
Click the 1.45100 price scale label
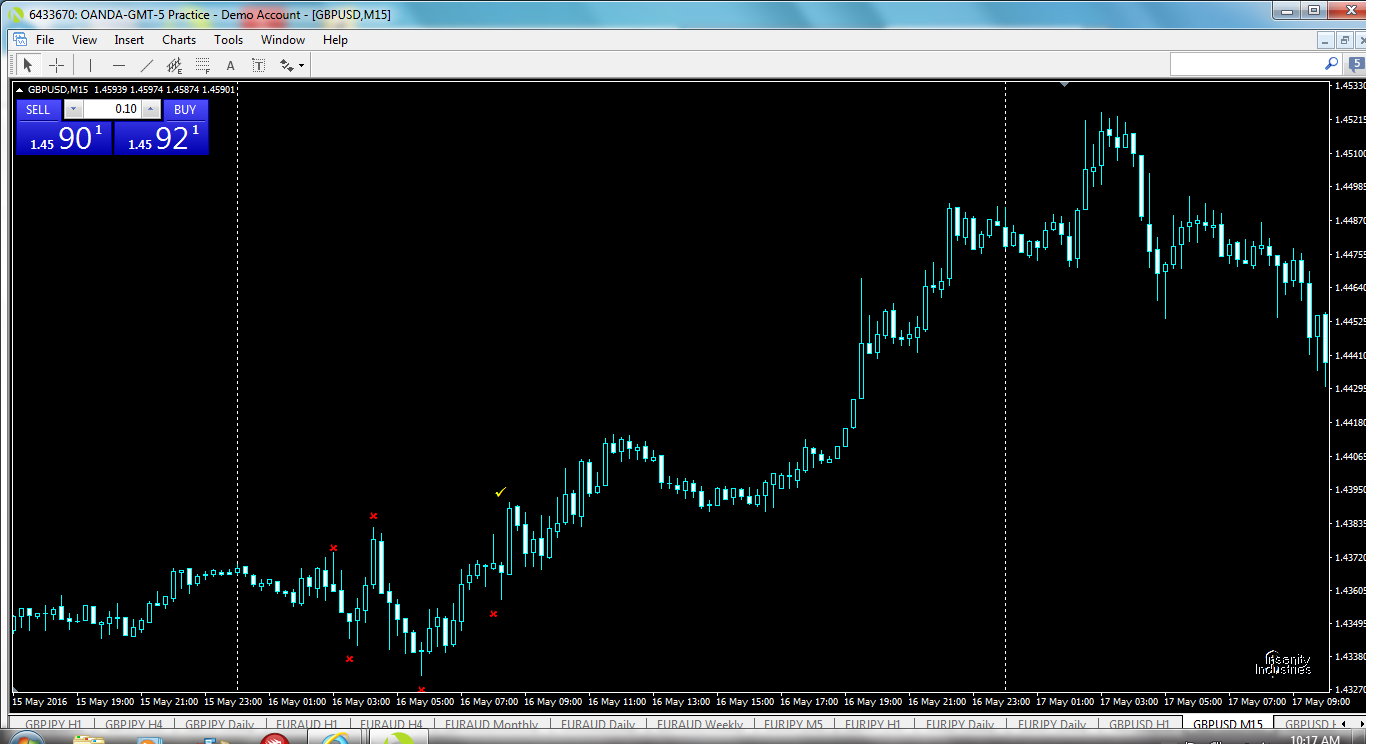(x=1351, y=153)
